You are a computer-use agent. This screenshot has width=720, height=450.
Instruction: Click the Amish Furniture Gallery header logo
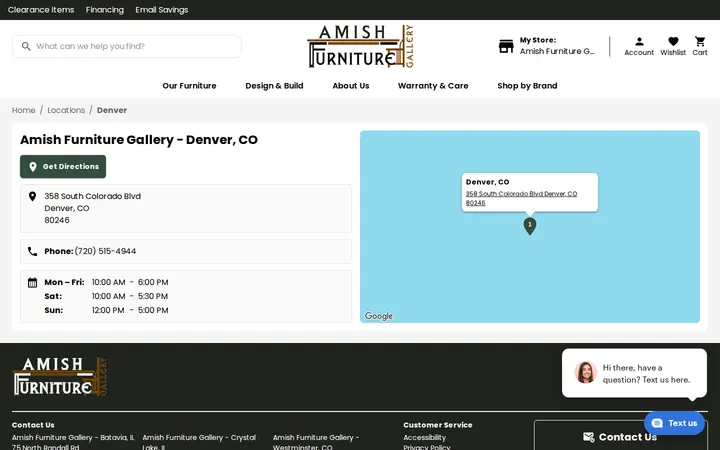click(360, 46)
